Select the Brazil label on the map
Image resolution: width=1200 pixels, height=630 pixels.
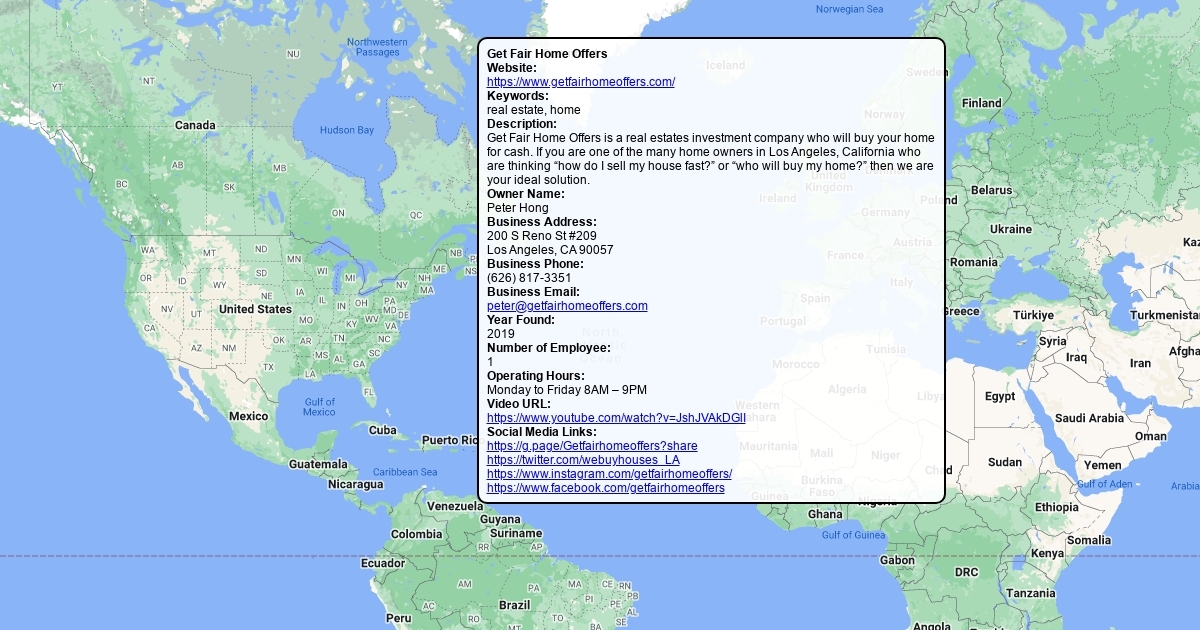(515, 605)
